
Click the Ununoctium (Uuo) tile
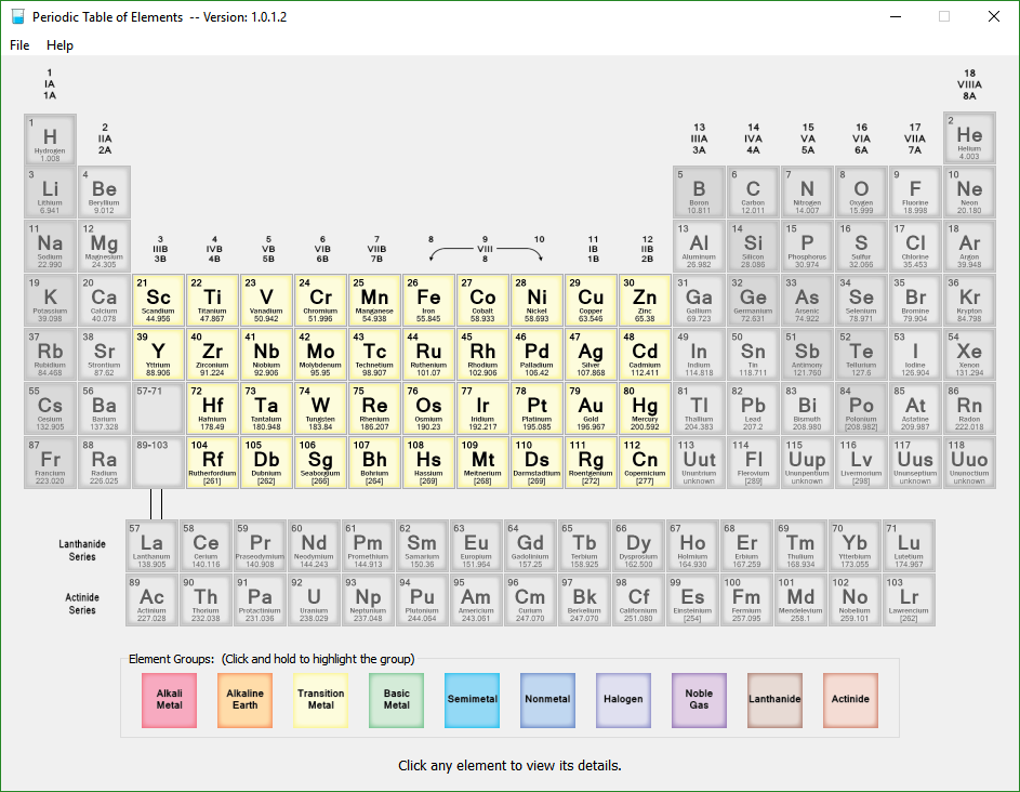969,462
